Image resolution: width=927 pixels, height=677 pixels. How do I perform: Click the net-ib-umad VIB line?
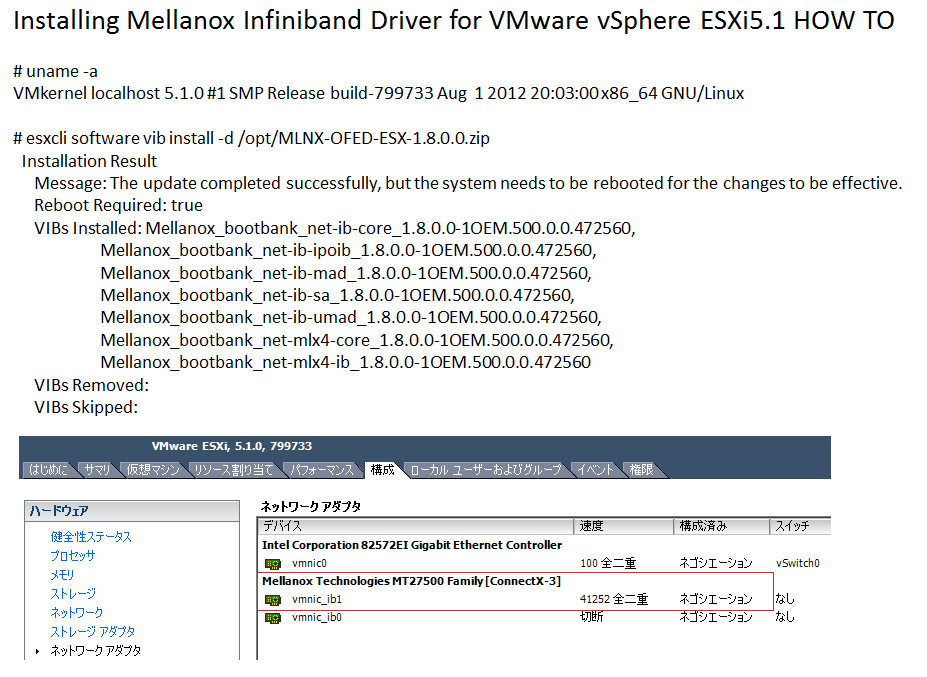point(351,318)
